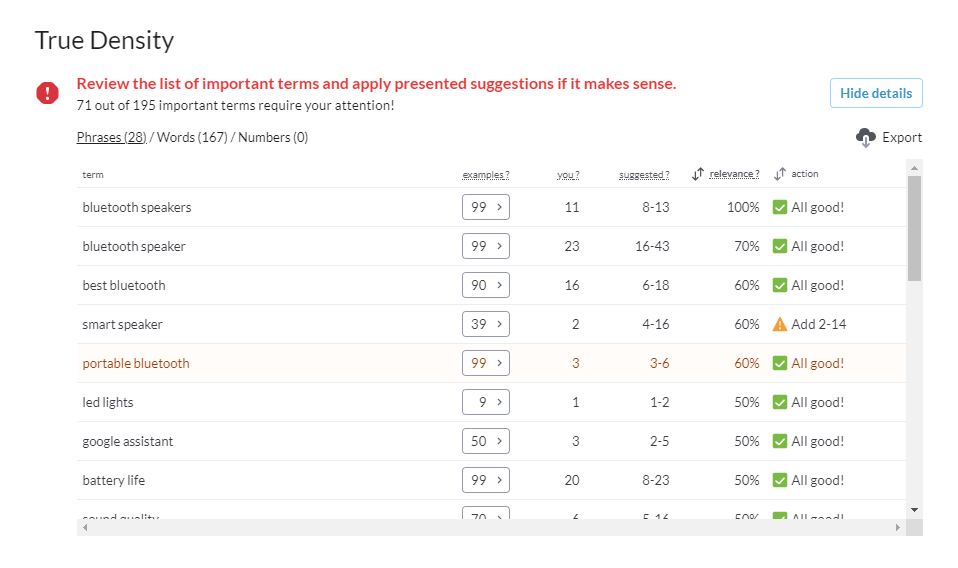Switch to the Numbers (0) tab

pos(273,137)
